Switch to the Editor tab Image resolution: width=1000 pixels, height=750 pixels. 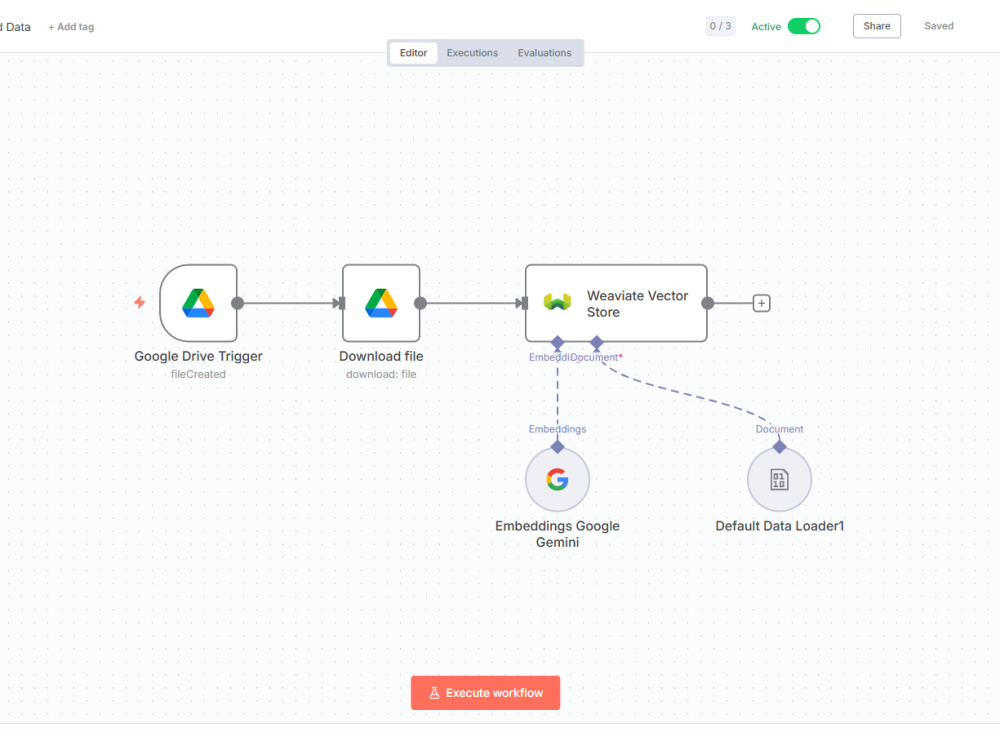click(413, 53)
